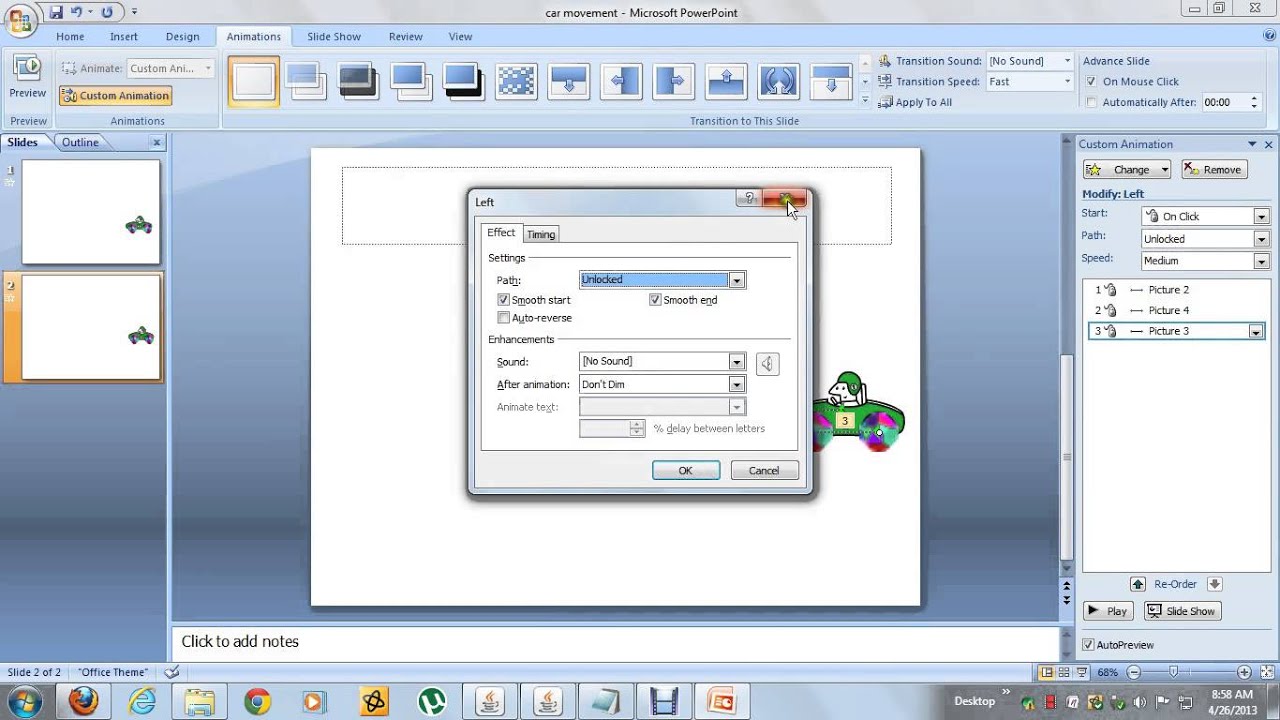Open the Path dropdown in the dialog
The image size is (1280, 720).
736,280
